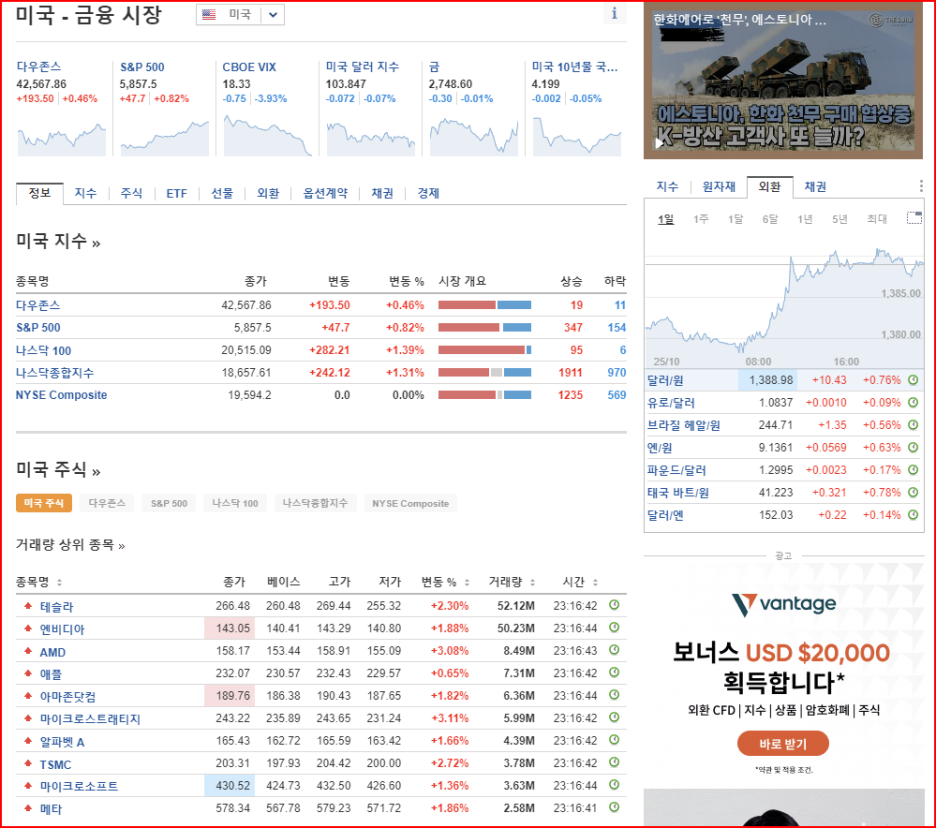This screenshot has width=936, height=828.
Task: Open the 경제 tab
Action: click(x=428, y=193)
